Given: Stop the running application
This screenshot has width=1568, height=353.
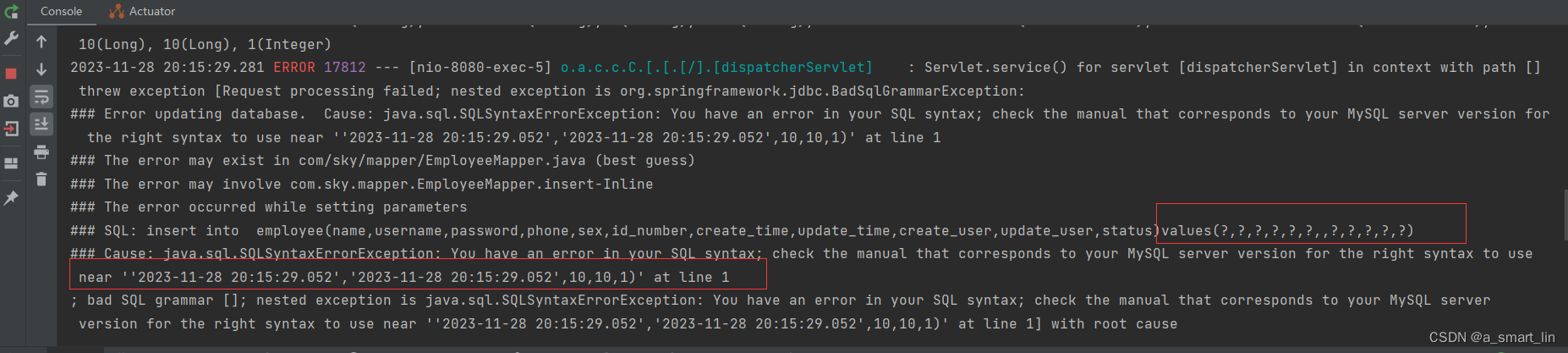Looking at the screenshot, I should [x=11, y=74].
